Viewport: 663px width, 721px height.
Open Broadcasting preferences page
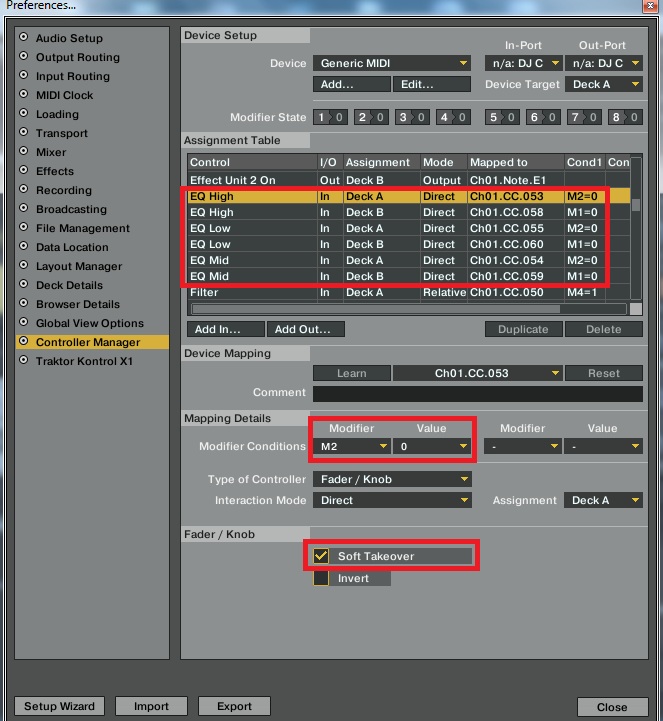pyautogui.click(x=71, y=209)
